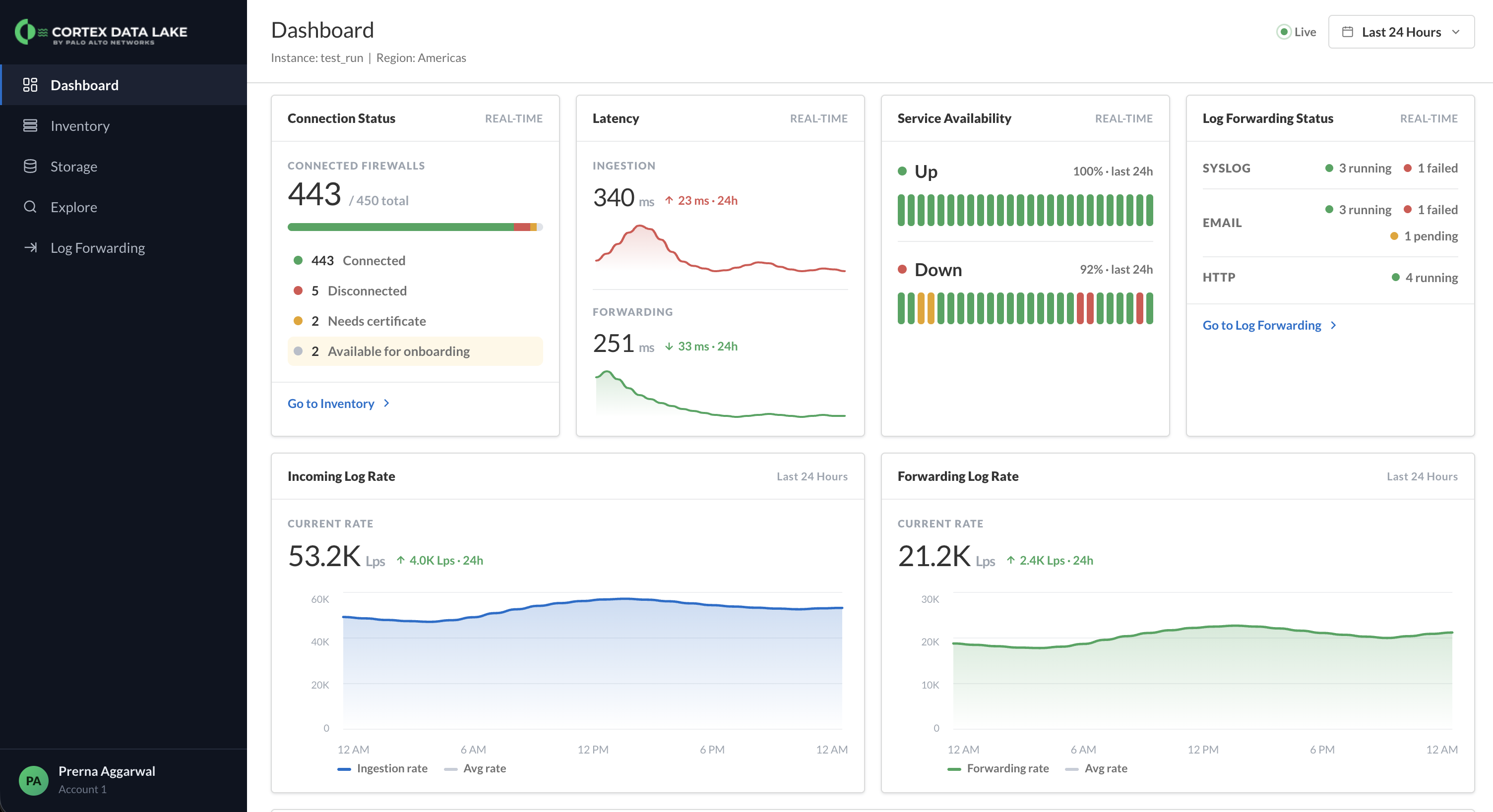This screenshot has width=1493, height=812.
Task: Open the Storage menu item
Action: coord(124,166)
